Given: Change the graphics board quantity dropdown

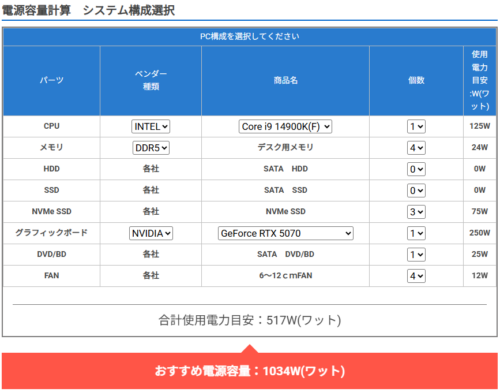Looking at the screenshot, I should (x=416, y=233).
